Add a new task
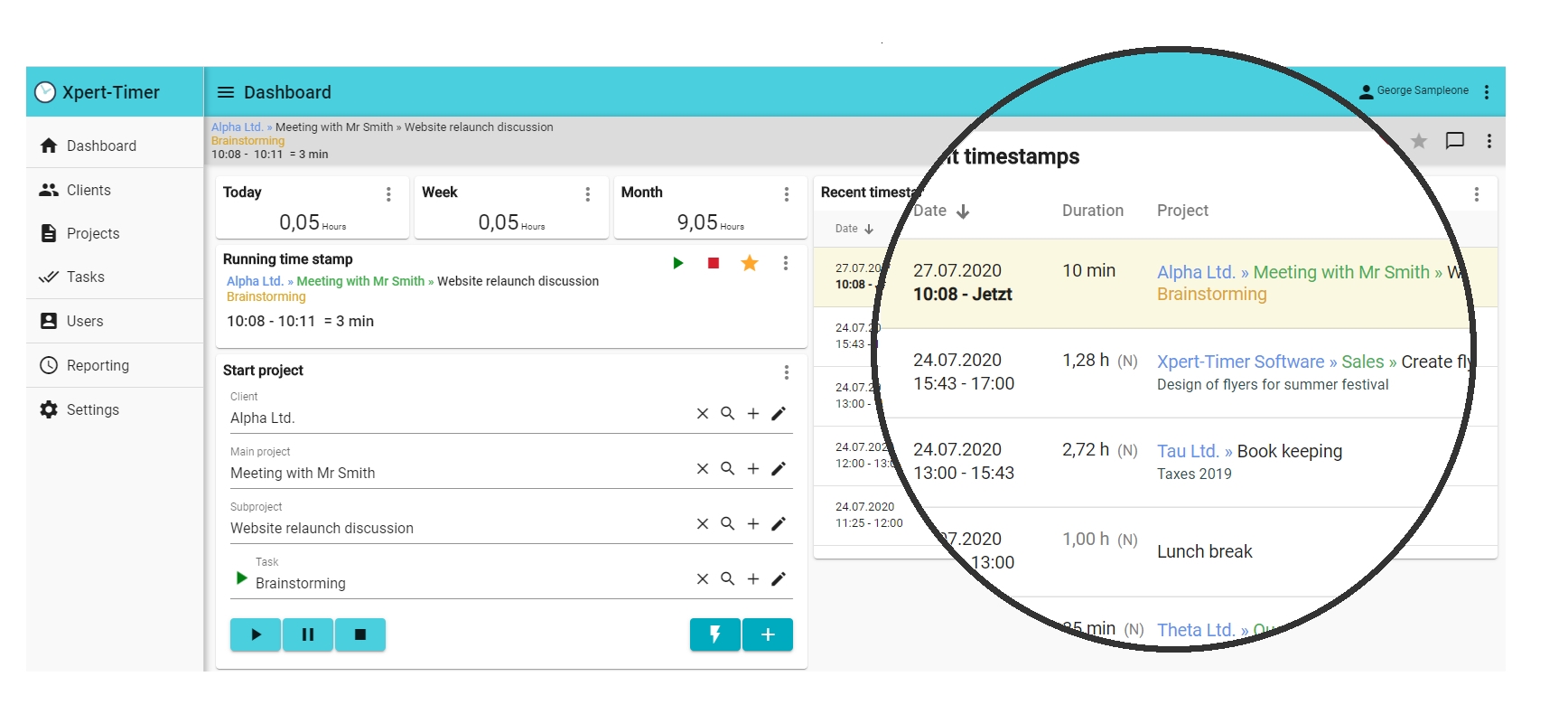 pyautogui.click(x=753, y=579)
